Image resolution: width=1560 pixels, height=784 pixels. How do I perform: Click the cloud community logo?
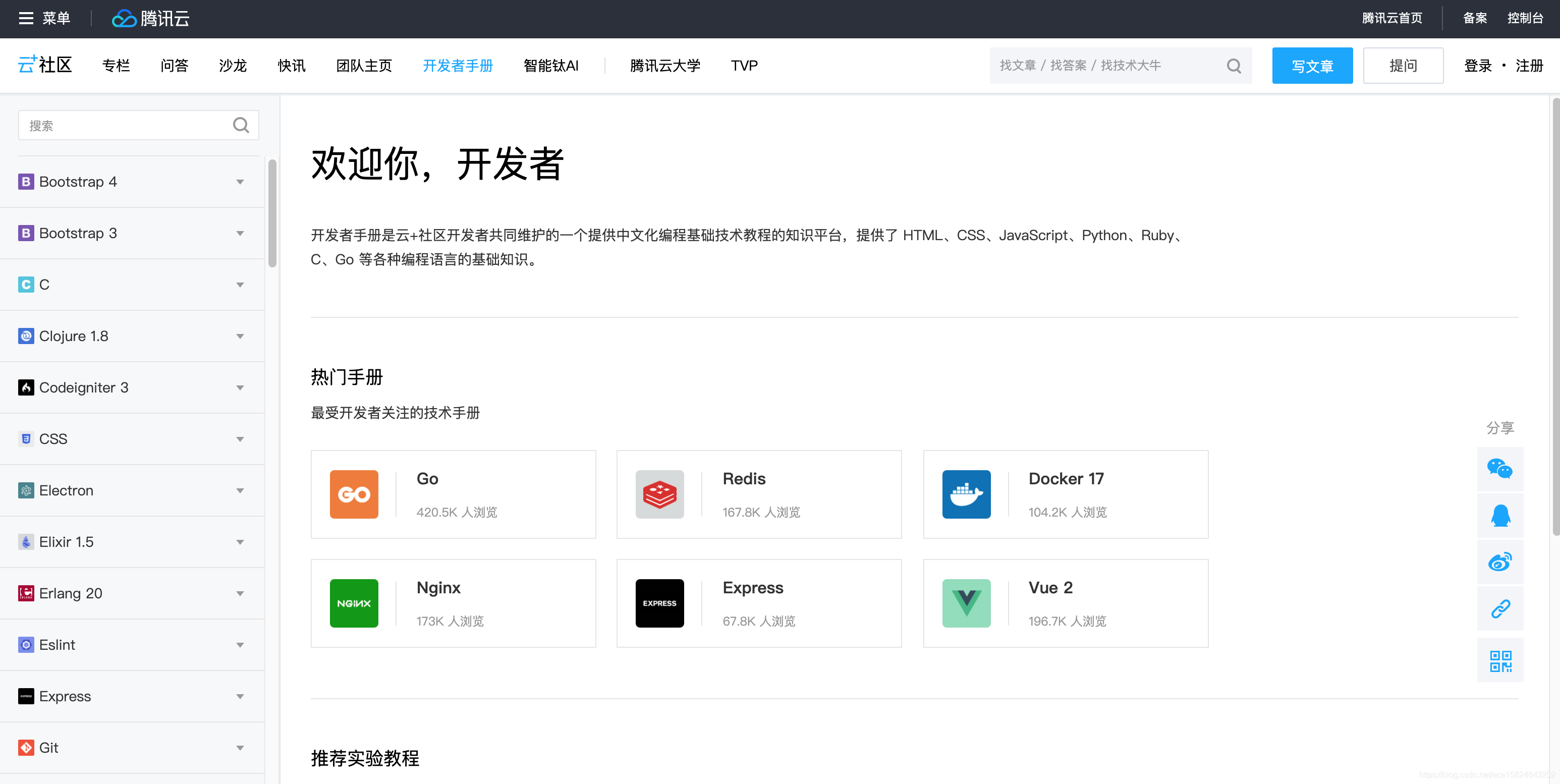coord(45,65)
